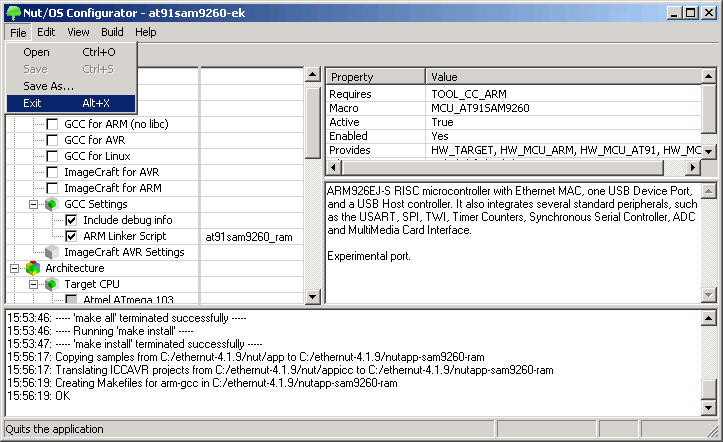Select the Requires property row
This screenshot has height=442, width=723.
(x=514, y=94)
